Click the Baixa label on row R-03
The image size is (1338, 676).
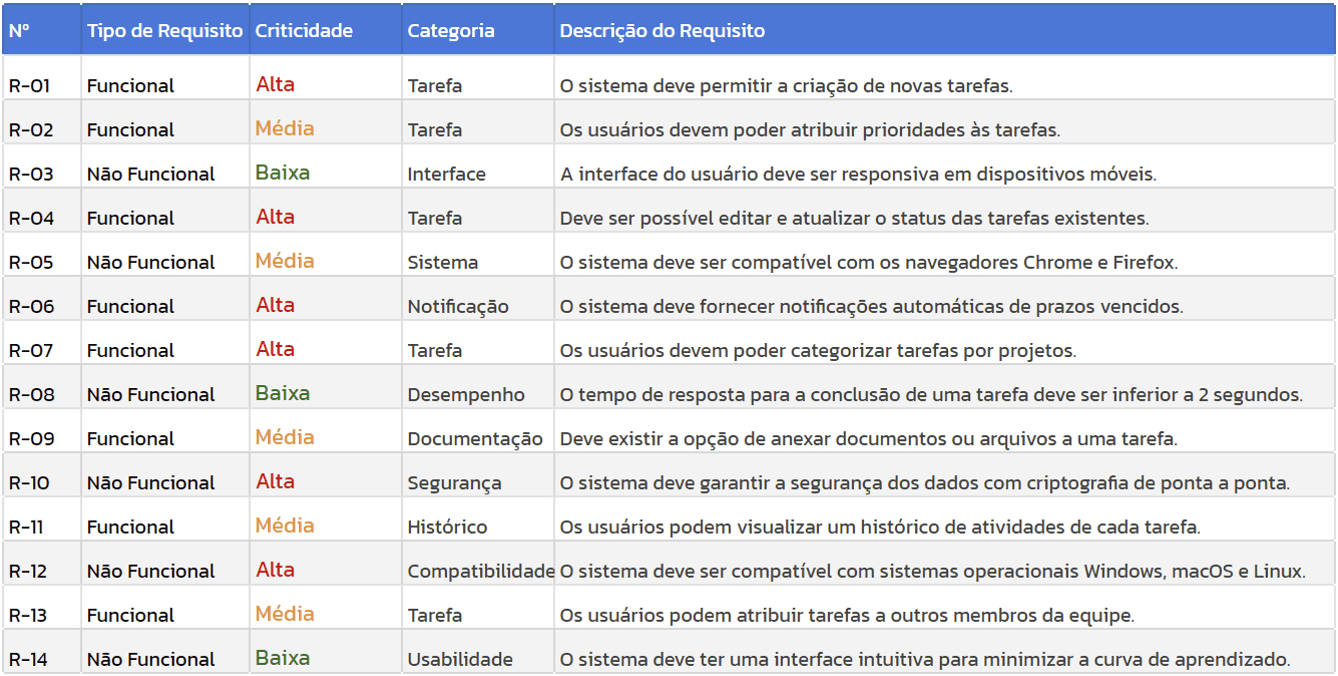point(284,171)
